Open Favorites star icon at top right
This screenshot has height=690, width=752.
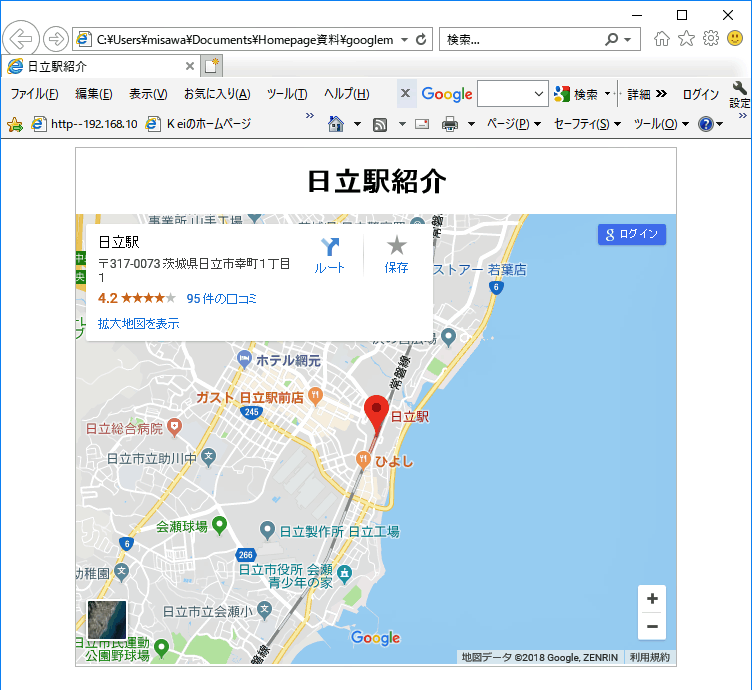point(686,38)
